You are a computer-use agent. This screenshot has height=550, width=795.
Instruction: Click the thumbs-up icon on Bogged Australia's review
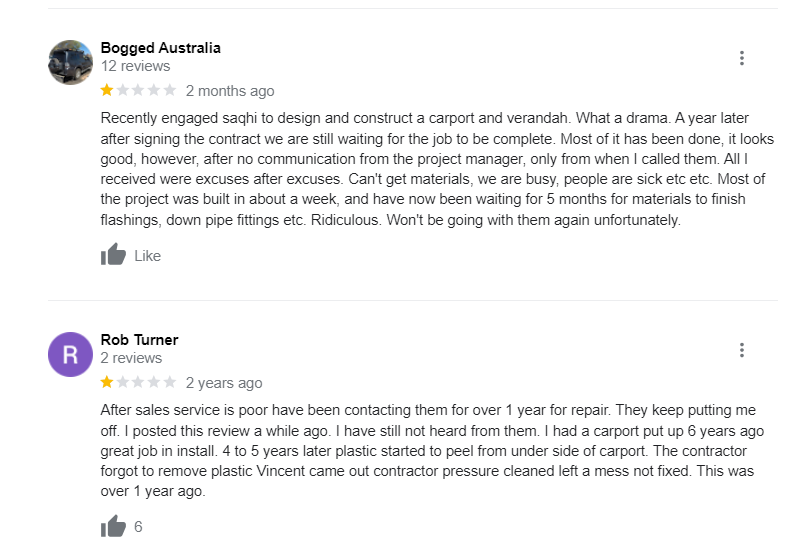(113, 255)
